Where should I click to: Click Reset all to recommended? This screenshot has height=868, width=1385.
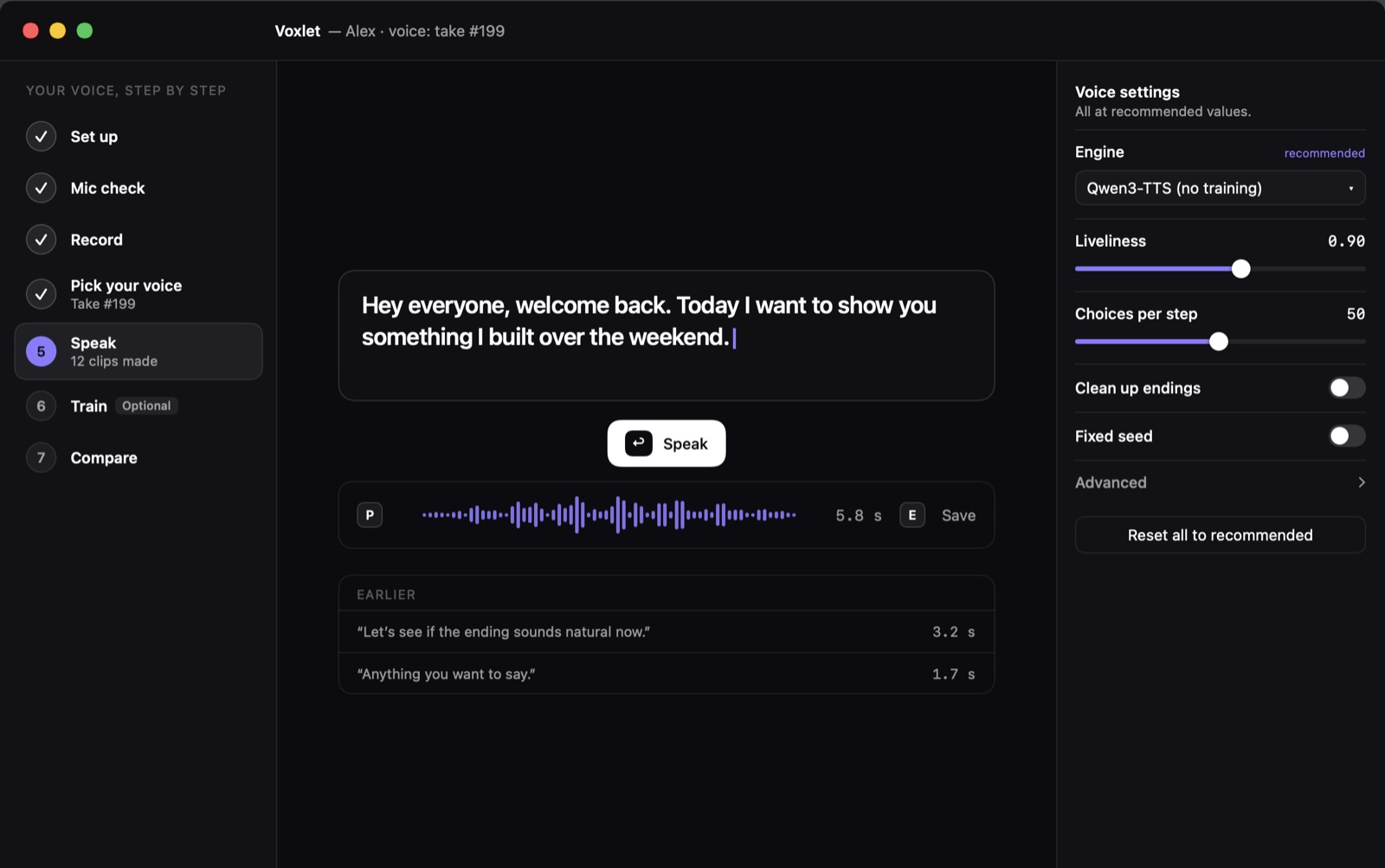(1220, 535)
